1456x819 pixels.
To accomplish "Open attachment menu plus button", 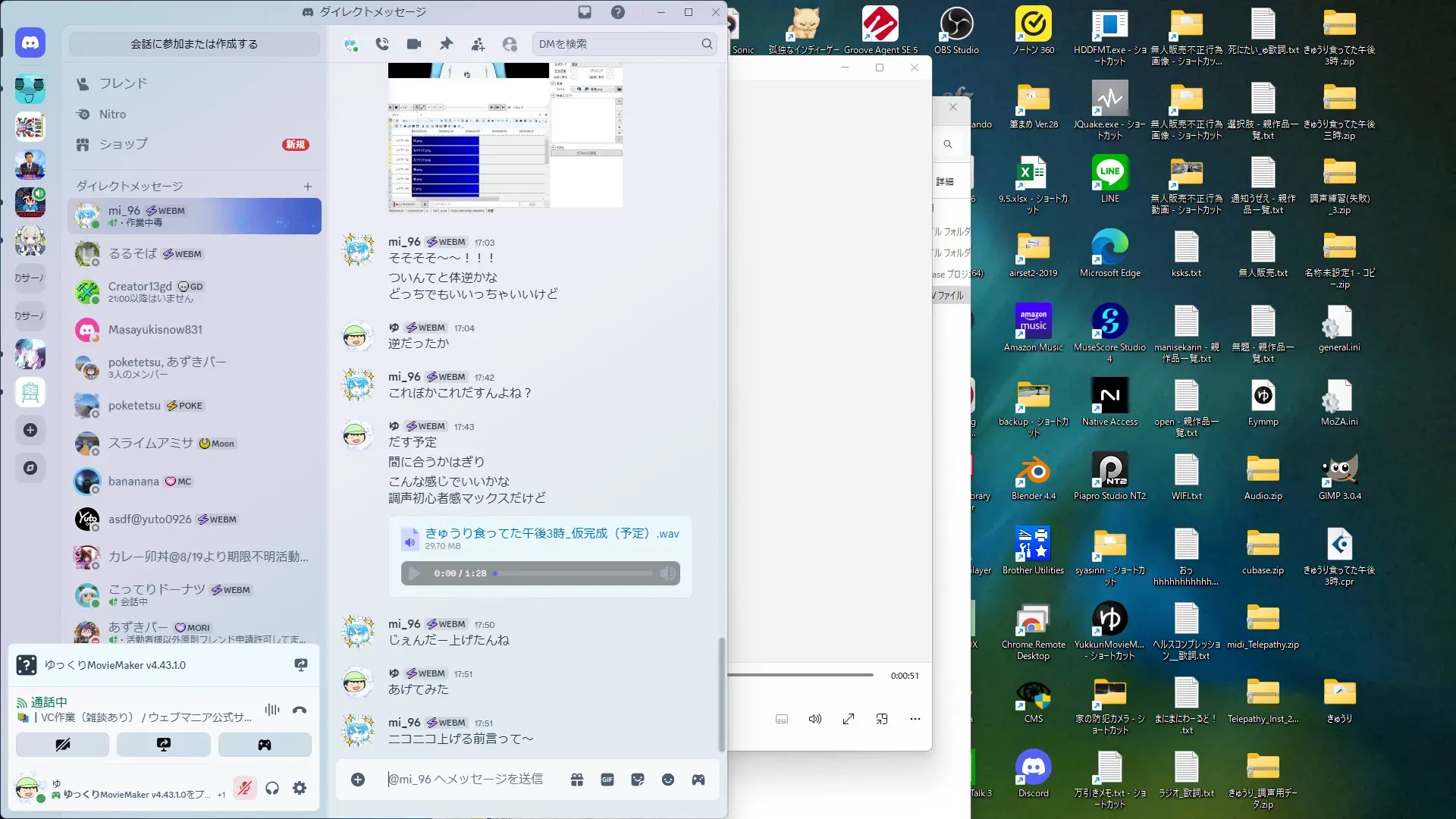I will point(358,780).
